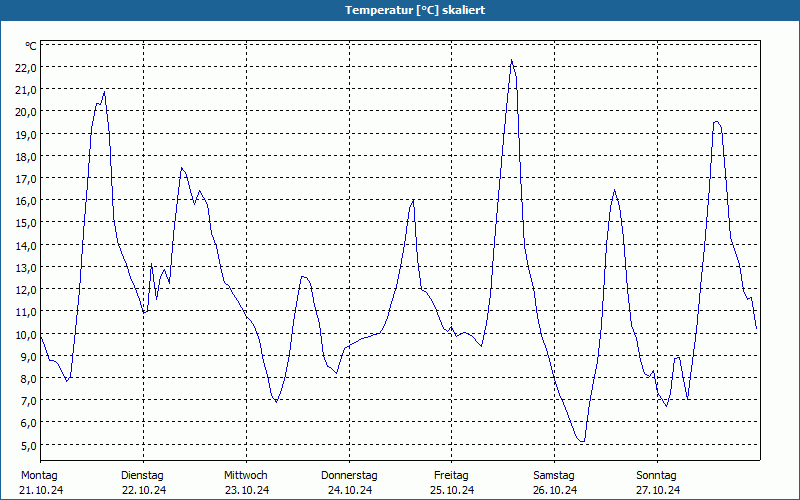Select the 15,0 axis value
This screenshot has height=500, width=800.
(26, 223)
